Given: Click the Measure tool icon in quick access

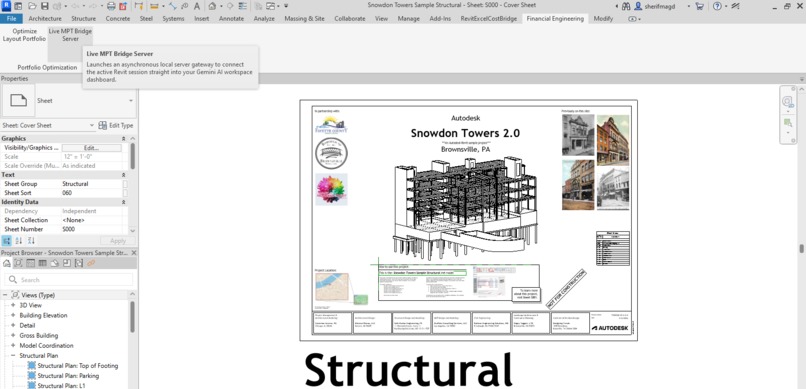Looking at the screenshot, I should pyautogui.click(x=154, y=6).
